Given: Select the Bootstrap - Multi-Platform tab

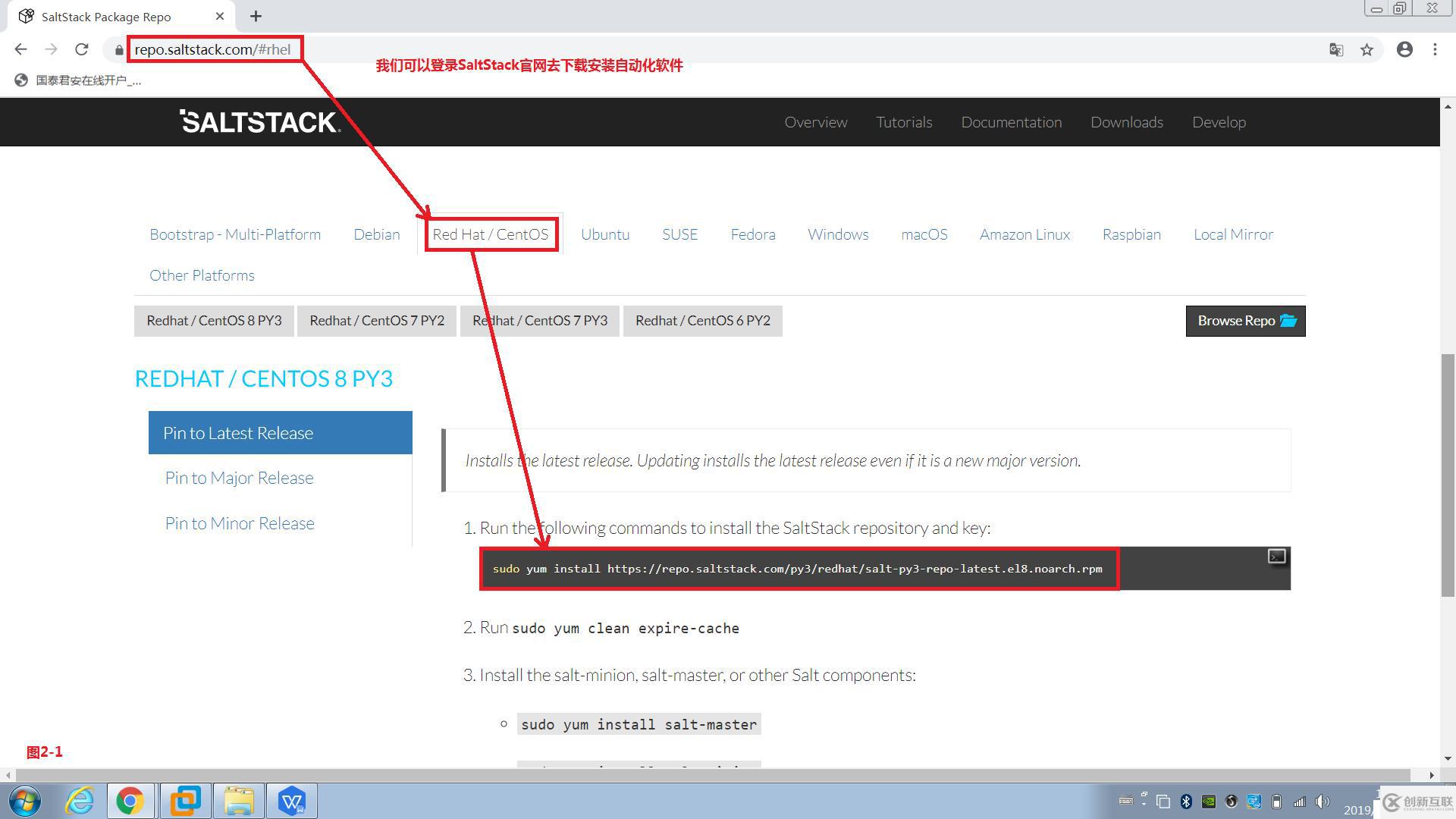Looking at the screenshot, I should coord(235,234).
